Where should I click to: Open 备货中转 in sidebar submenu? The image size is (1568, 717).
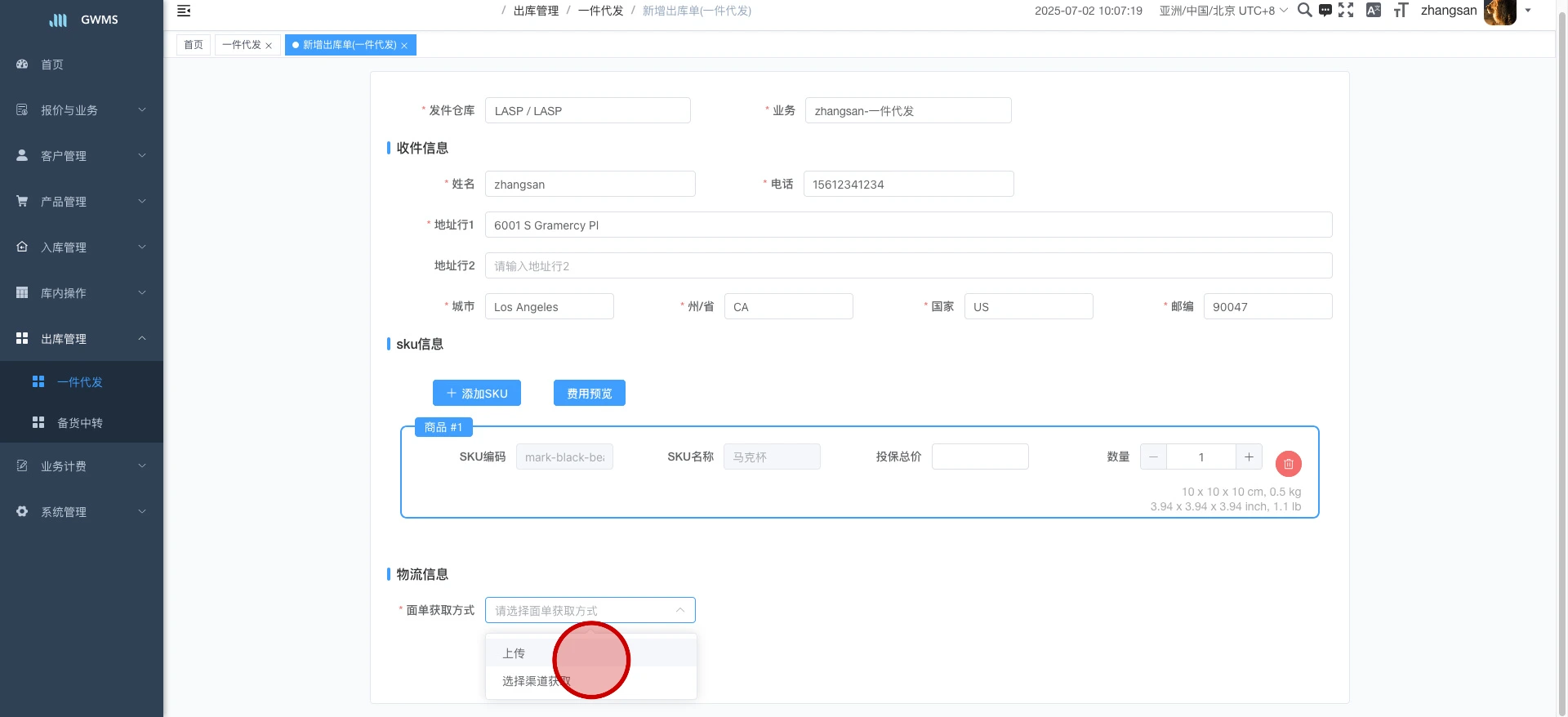(x=80, y=423)
